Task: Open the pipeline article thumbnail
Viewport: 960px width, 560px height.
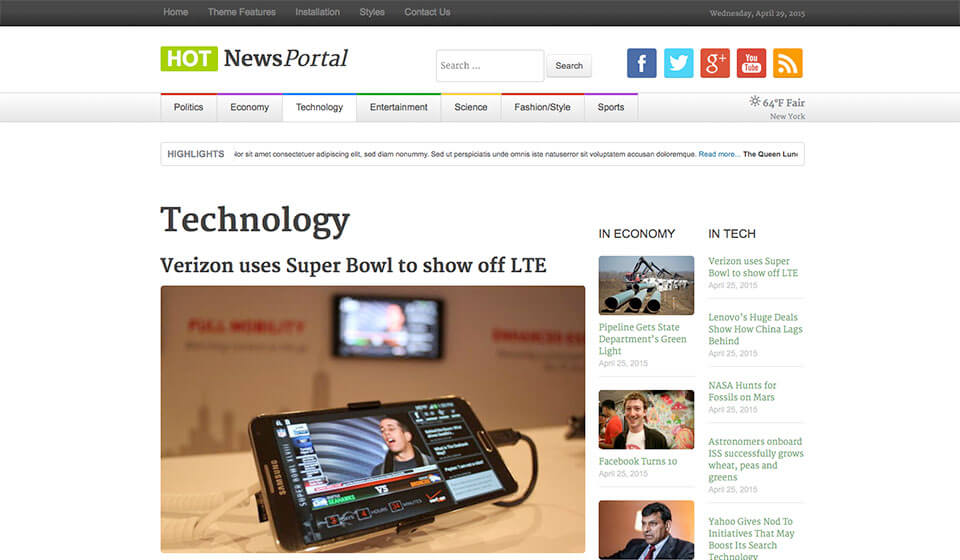Action: (x=647, y=285)
